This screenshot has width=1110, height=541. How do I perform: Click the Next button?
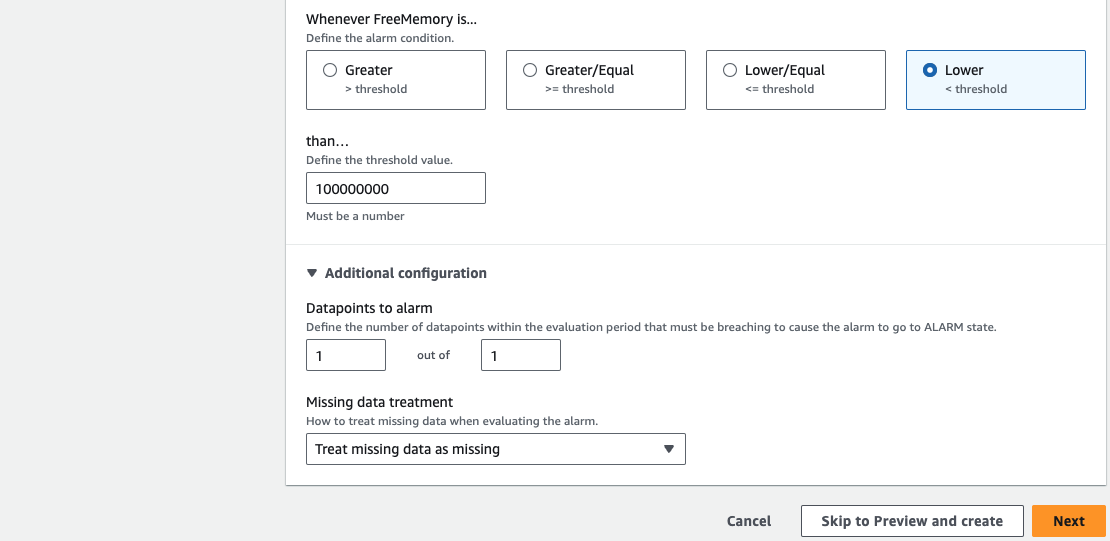1068,521
